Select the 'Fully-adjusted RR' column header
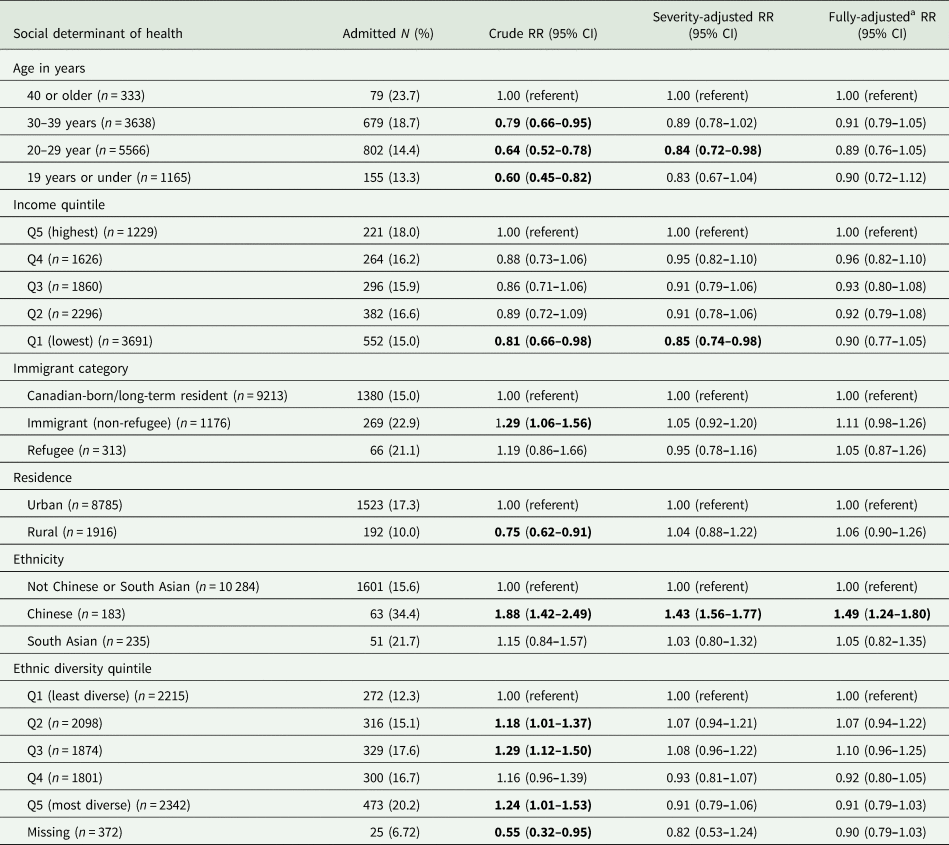This screenshot has width=949, height=845. [x=881, y=25]
